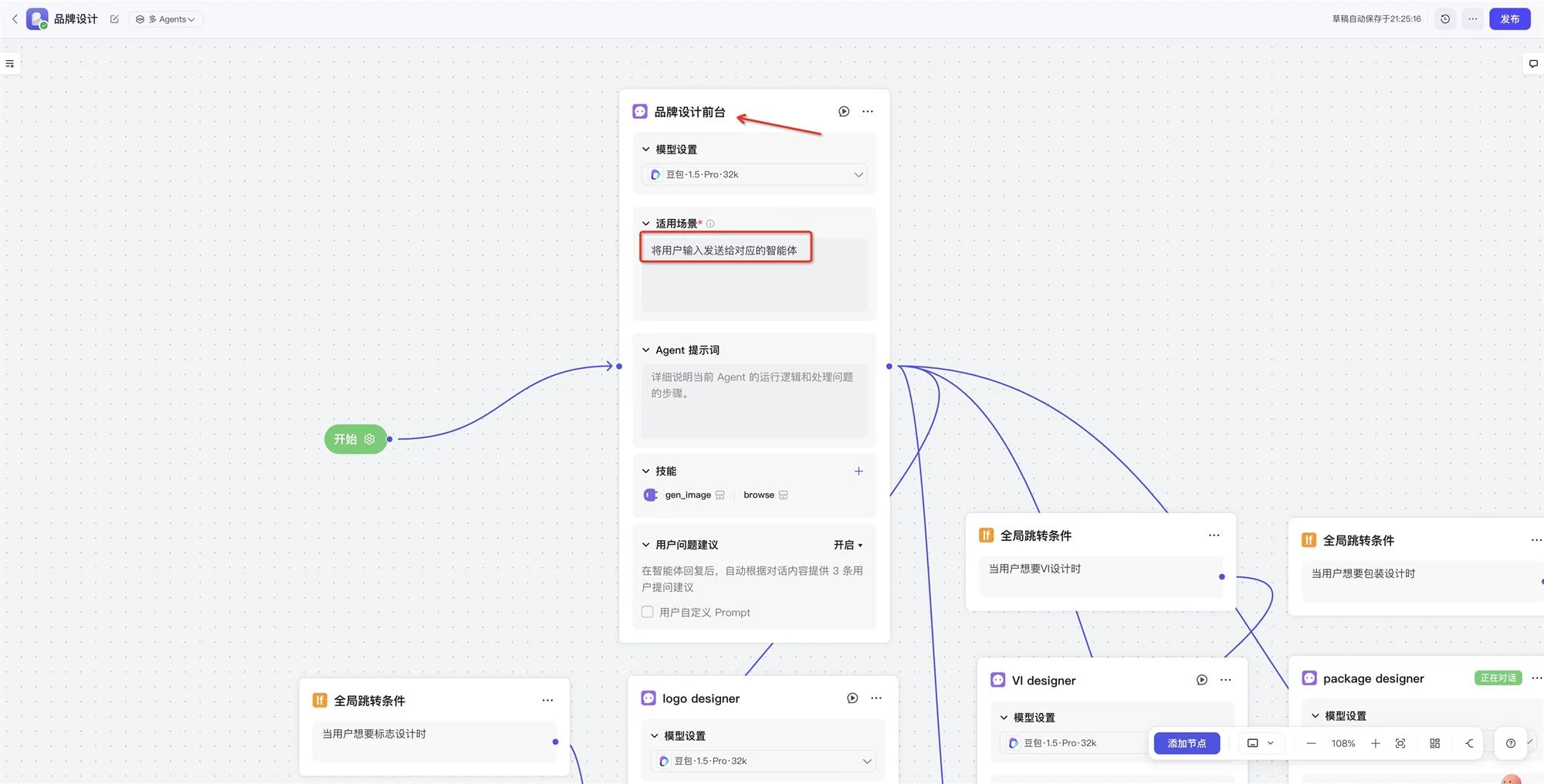
Task: Open the top-right ellipsis menu
Action: pyautogui.click(x=1472, y=19)
